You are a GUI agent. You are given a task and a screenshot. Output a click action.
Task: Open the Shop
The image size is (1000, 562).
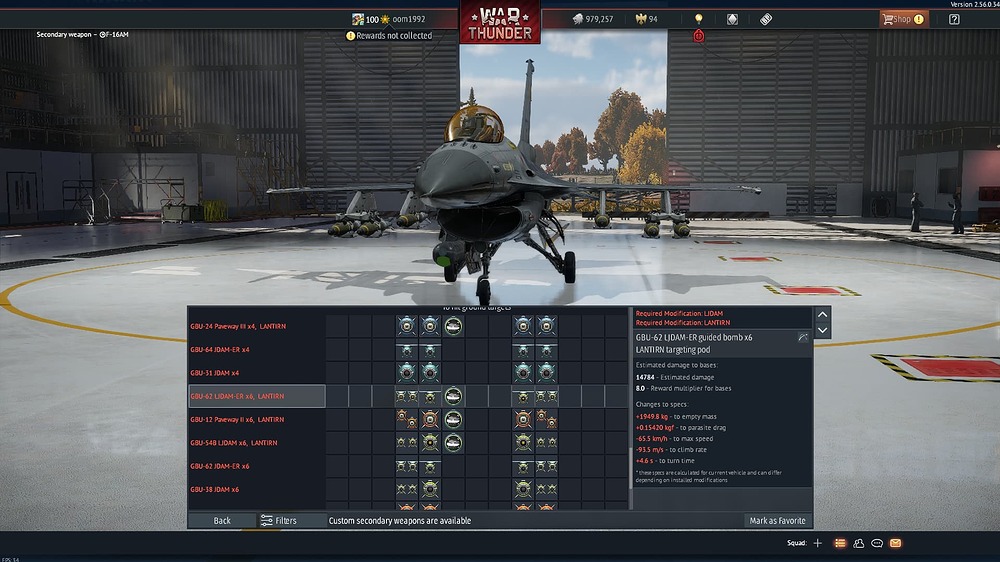[903, 19]
